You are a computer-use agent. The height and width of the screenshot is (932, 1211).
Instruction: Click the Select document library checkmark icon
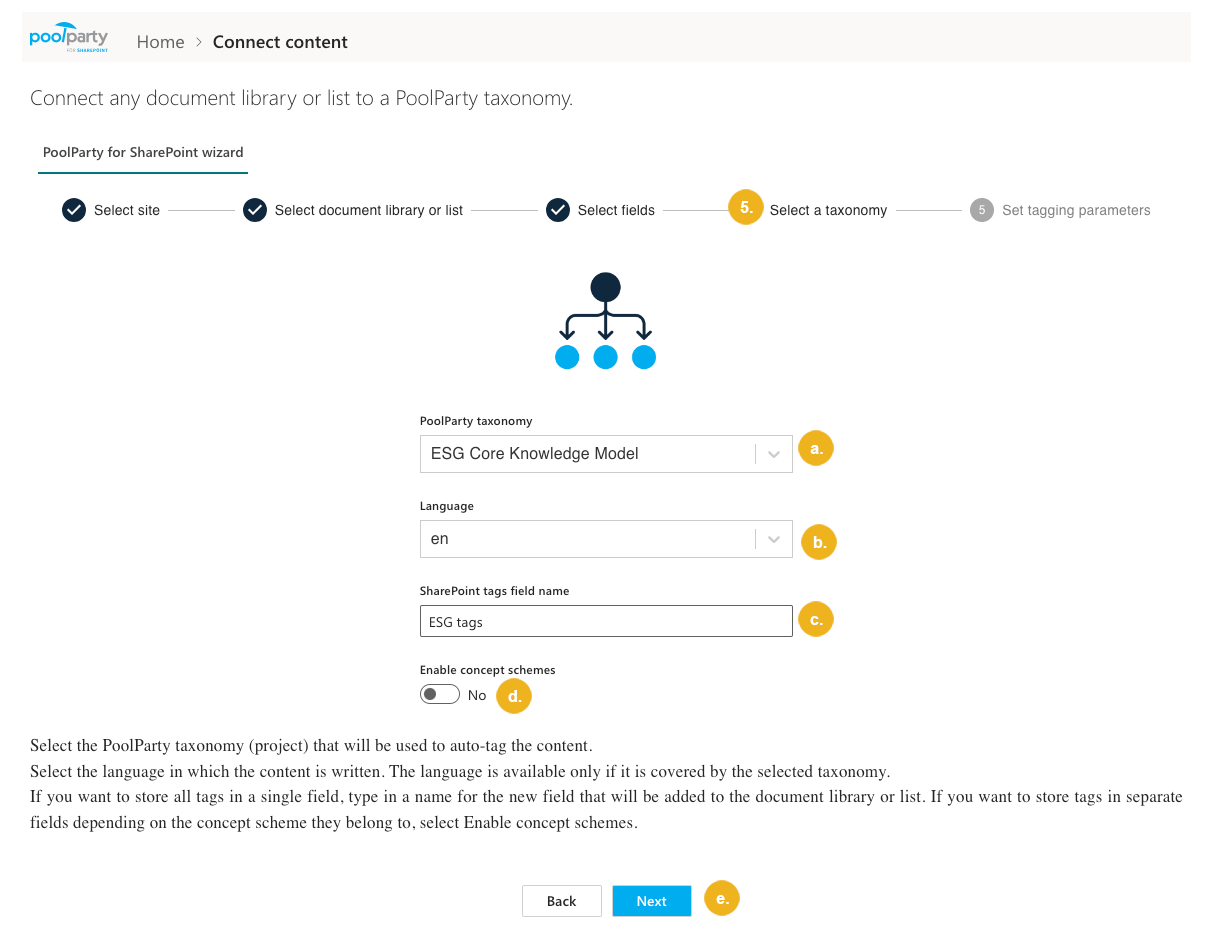point(255,210)
